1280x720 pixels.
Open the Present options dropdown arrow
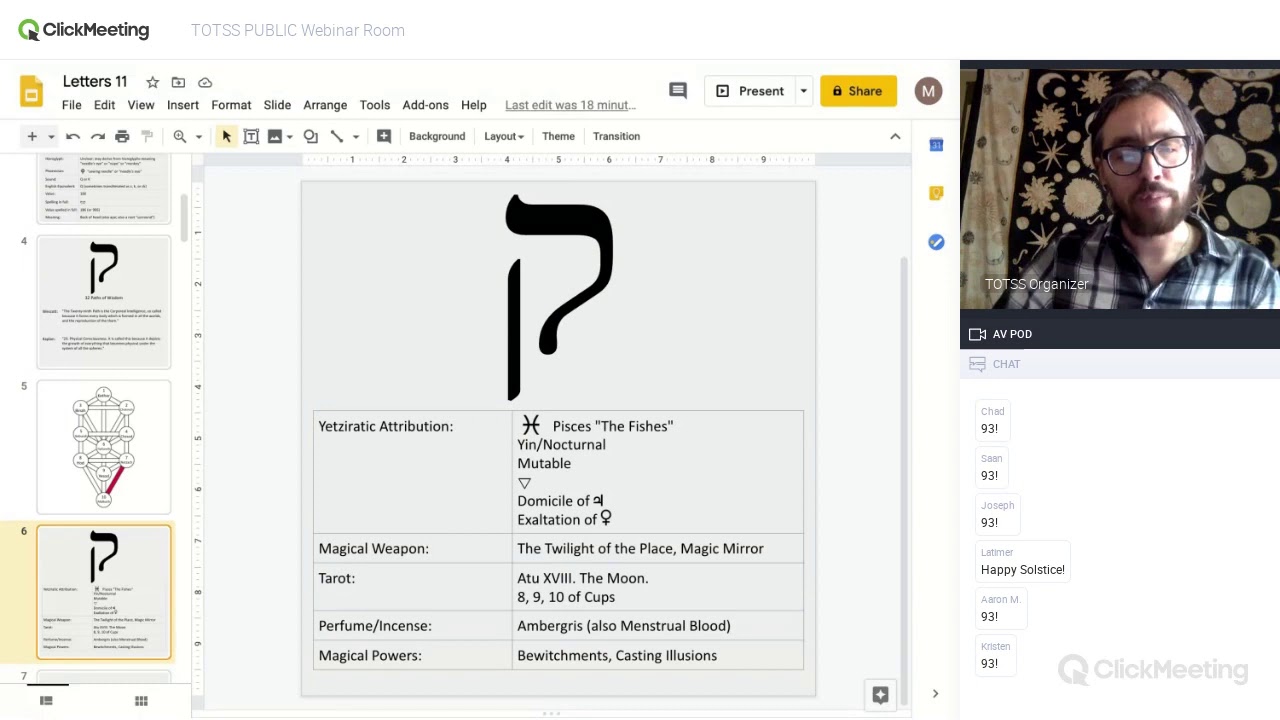[x=803, y=91]
